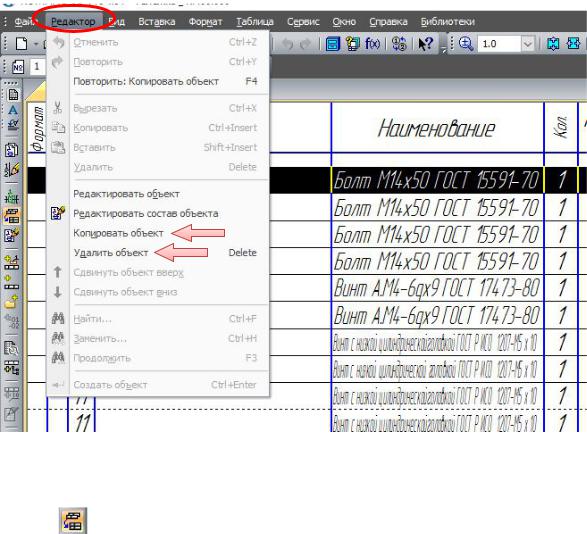Open the Таблица menu
587x534 pixels.
tap(255, 22)
